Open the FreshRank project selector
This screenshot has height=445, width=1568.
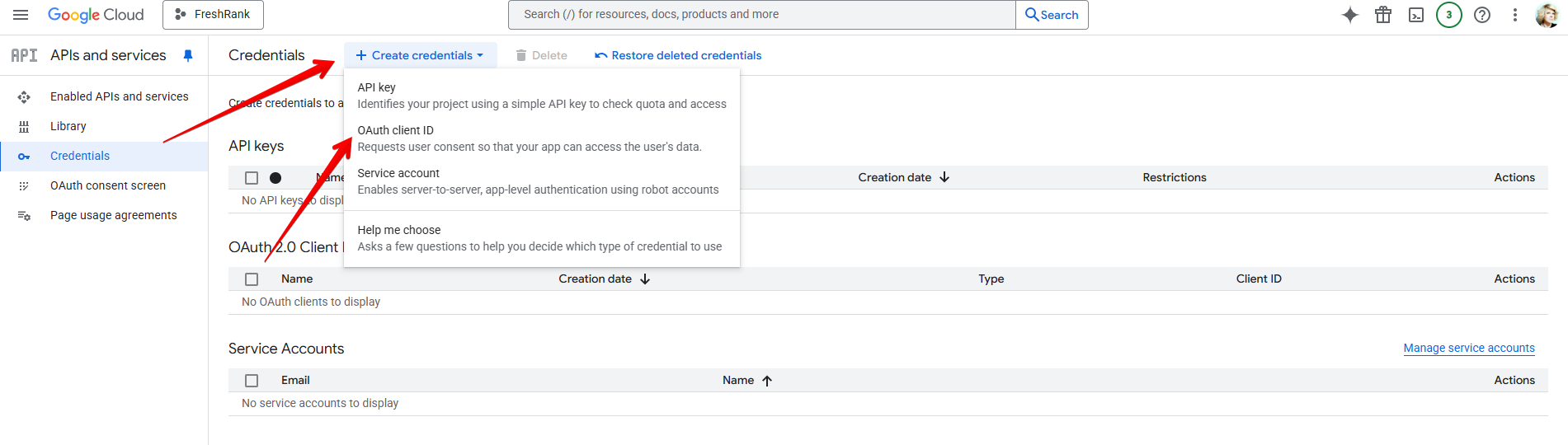click(213, 15)
